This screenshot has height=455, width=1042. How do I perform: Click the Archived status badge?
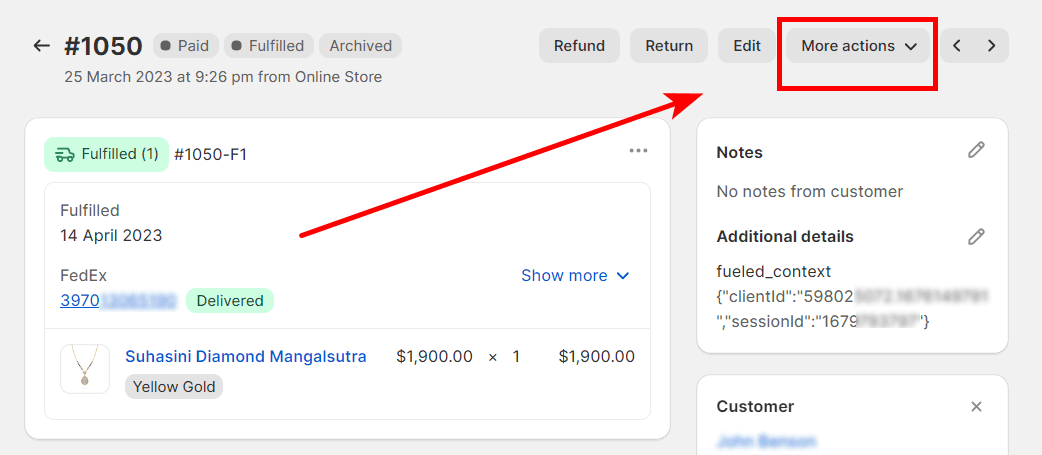tap(360, 46)
